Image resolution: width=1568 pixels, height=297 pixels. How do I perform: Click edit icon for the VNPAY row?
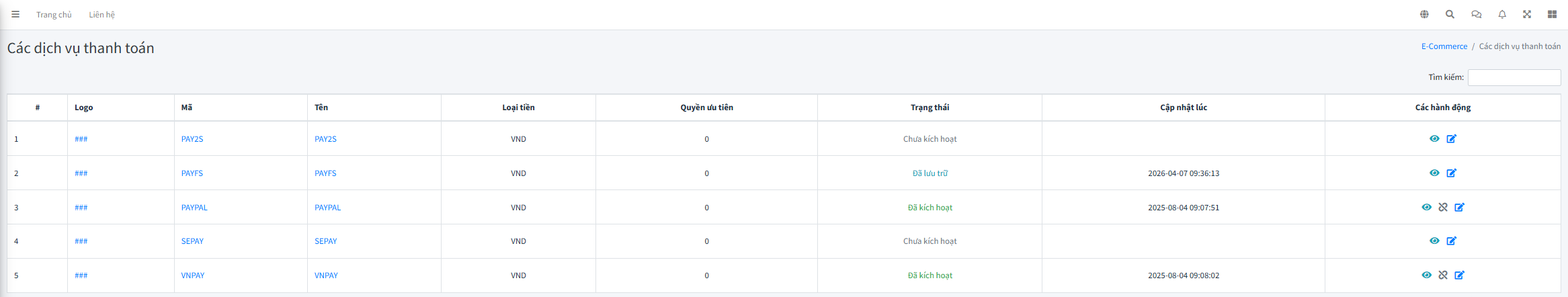(1459, 275)
